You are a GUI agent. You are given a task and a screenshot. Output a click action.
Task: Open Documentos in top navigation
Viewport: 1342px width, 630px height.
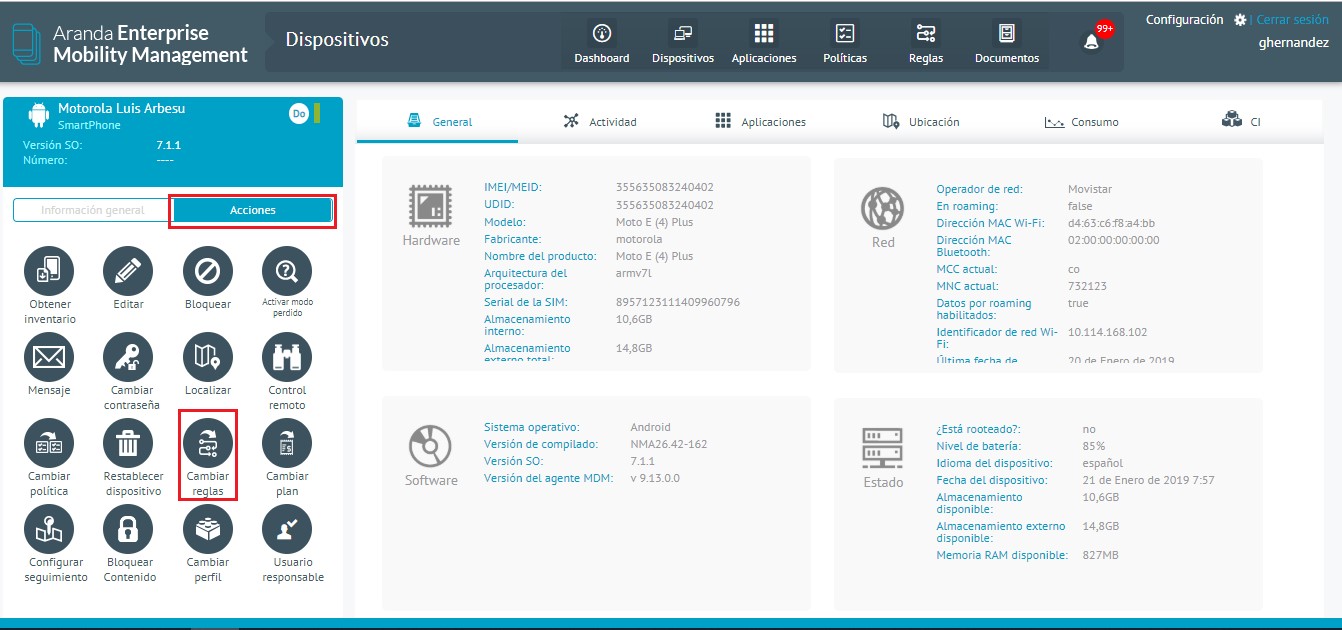click(x=1007, y=43)
